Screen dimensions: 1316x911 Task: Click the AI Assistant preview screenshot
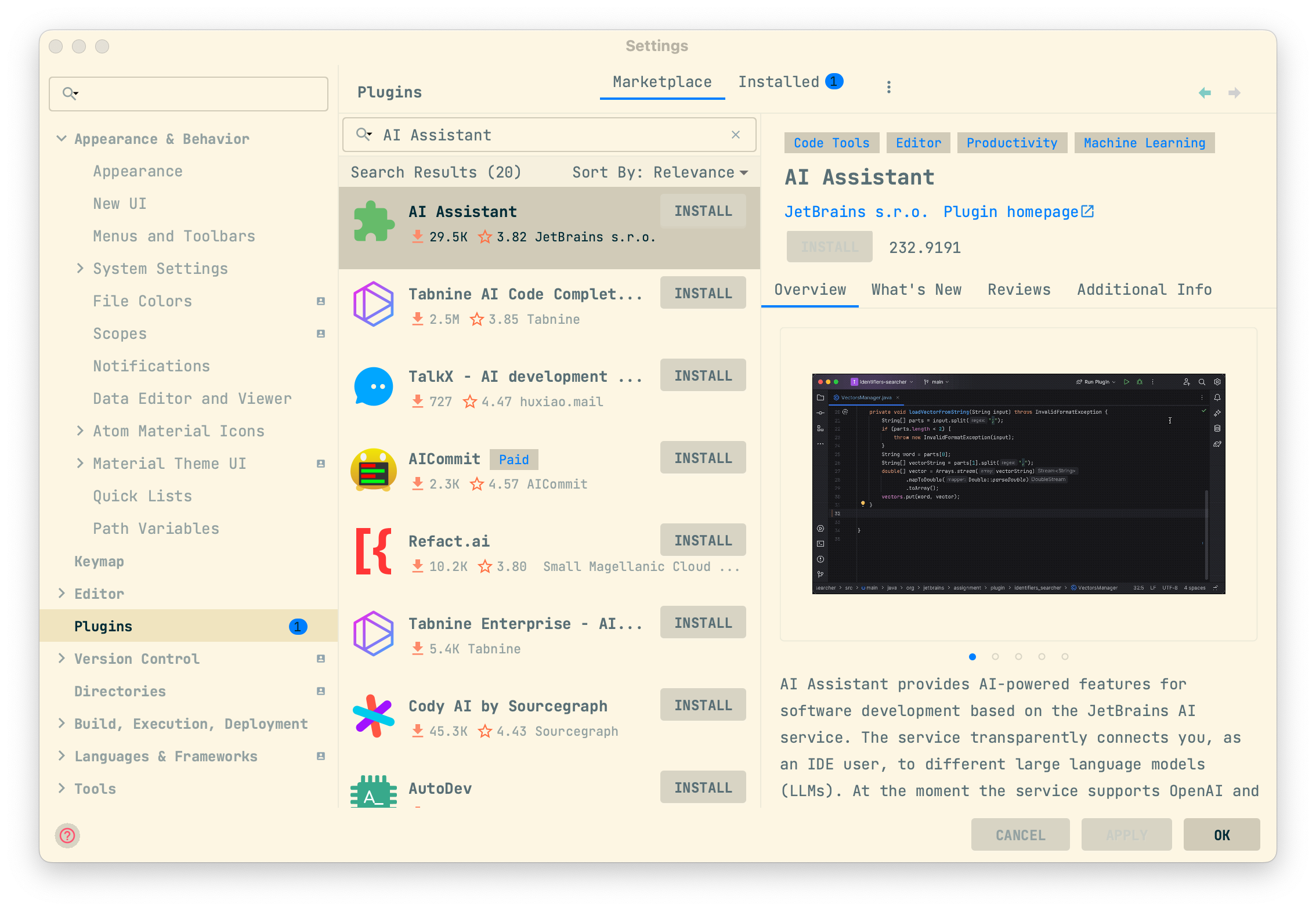[1018, 484]
